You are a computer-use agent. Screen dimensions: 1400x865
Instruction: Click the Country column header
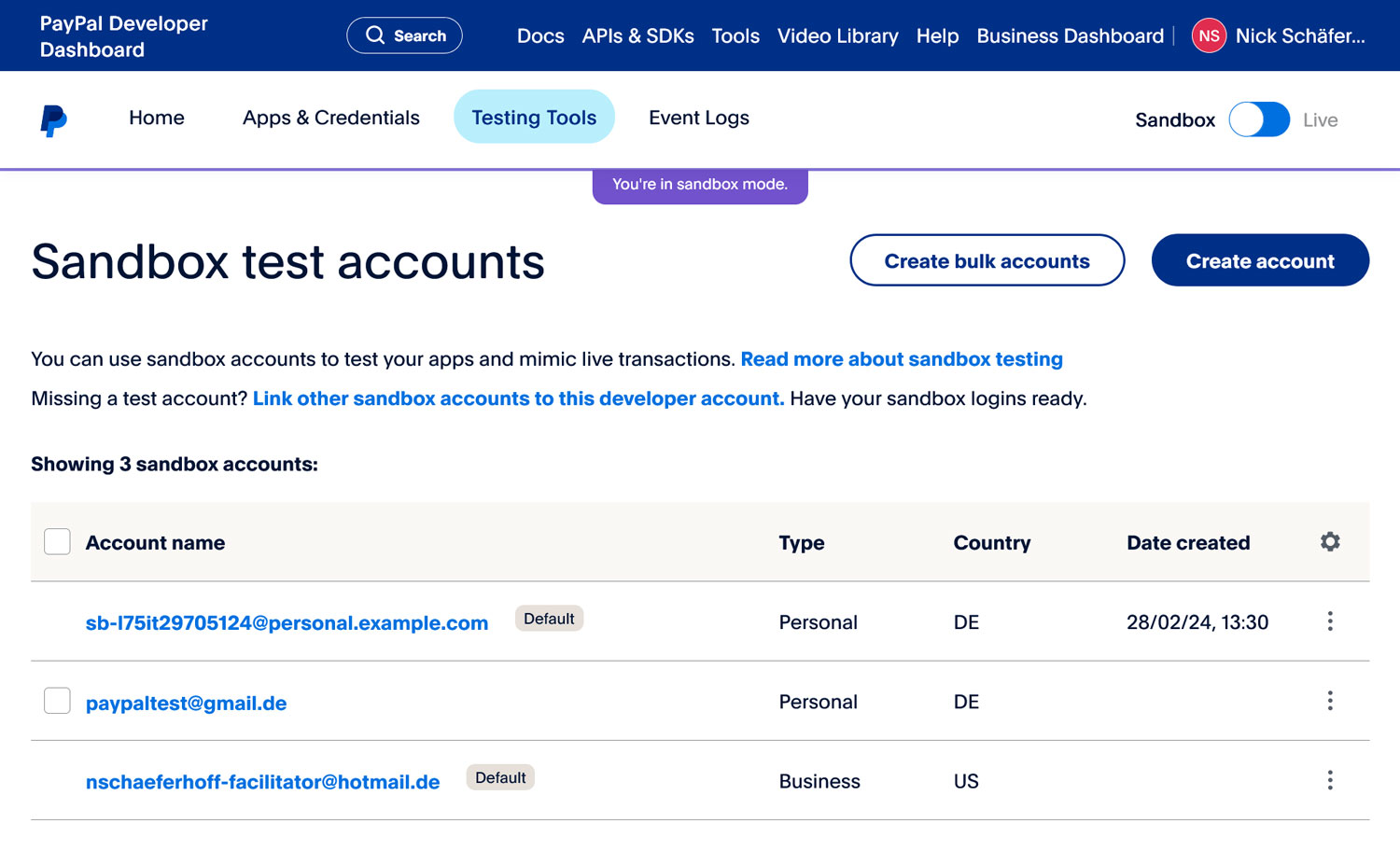tap(992, 543)
